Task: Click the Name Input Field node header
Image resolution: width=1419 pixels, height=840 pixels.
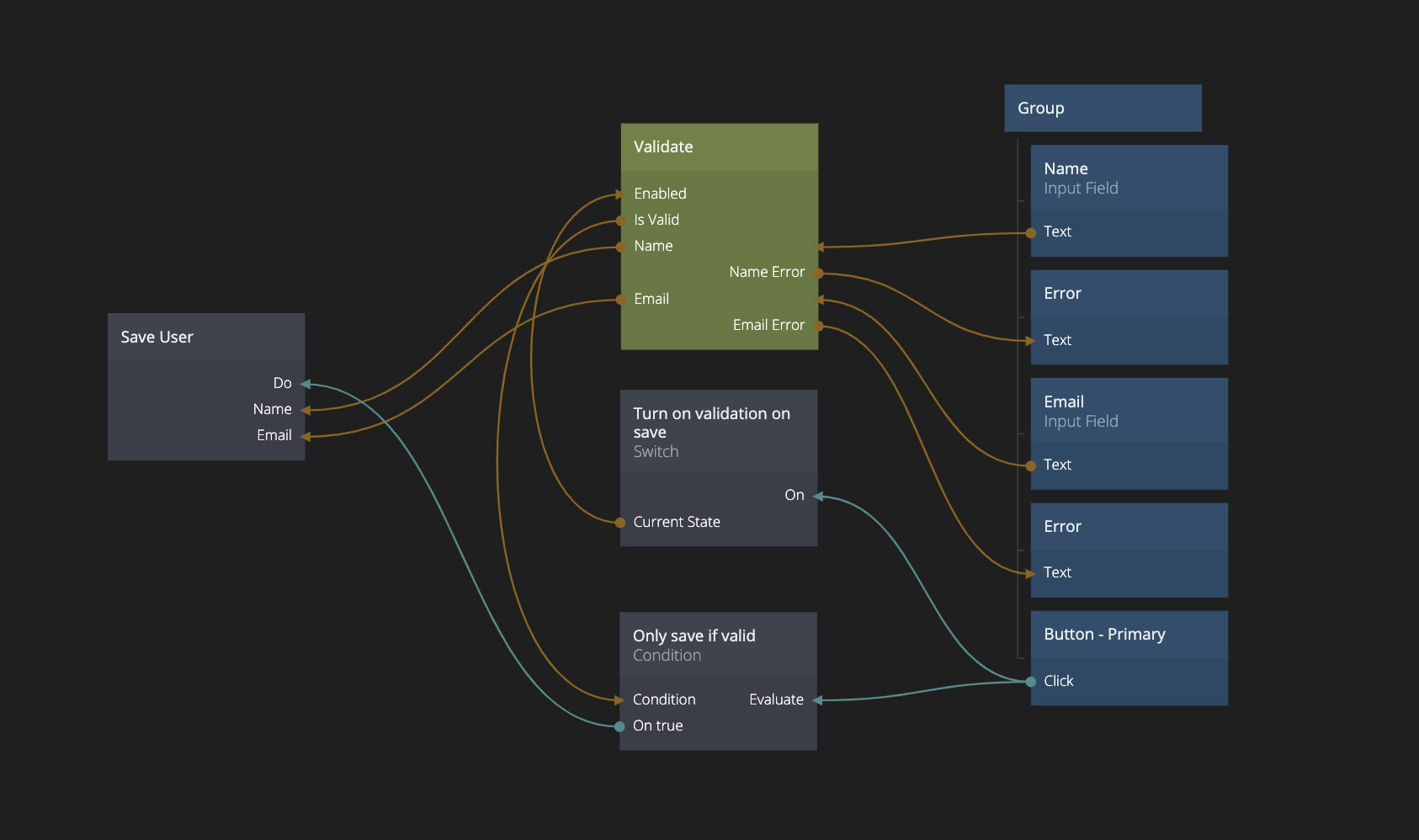Action: pos(1128,178)
